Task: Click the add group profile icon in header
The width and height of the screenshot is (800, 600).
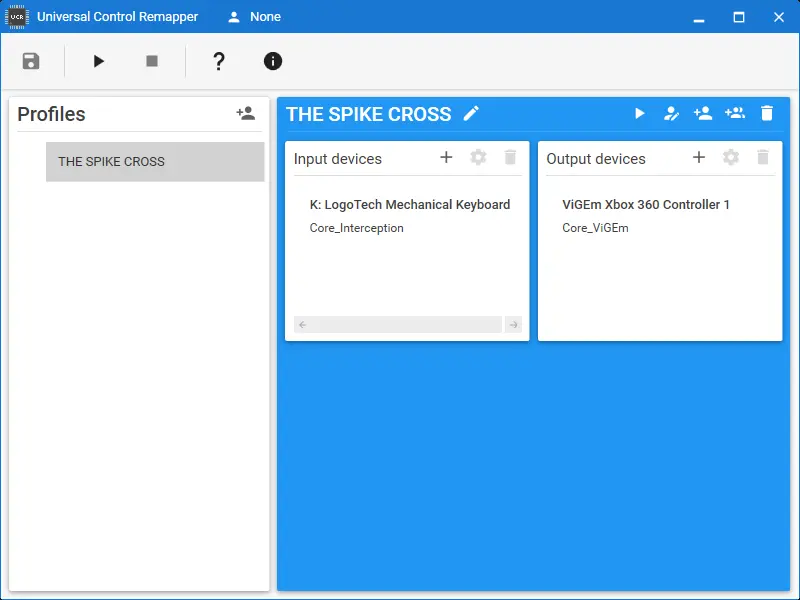Action: (735, 114)
